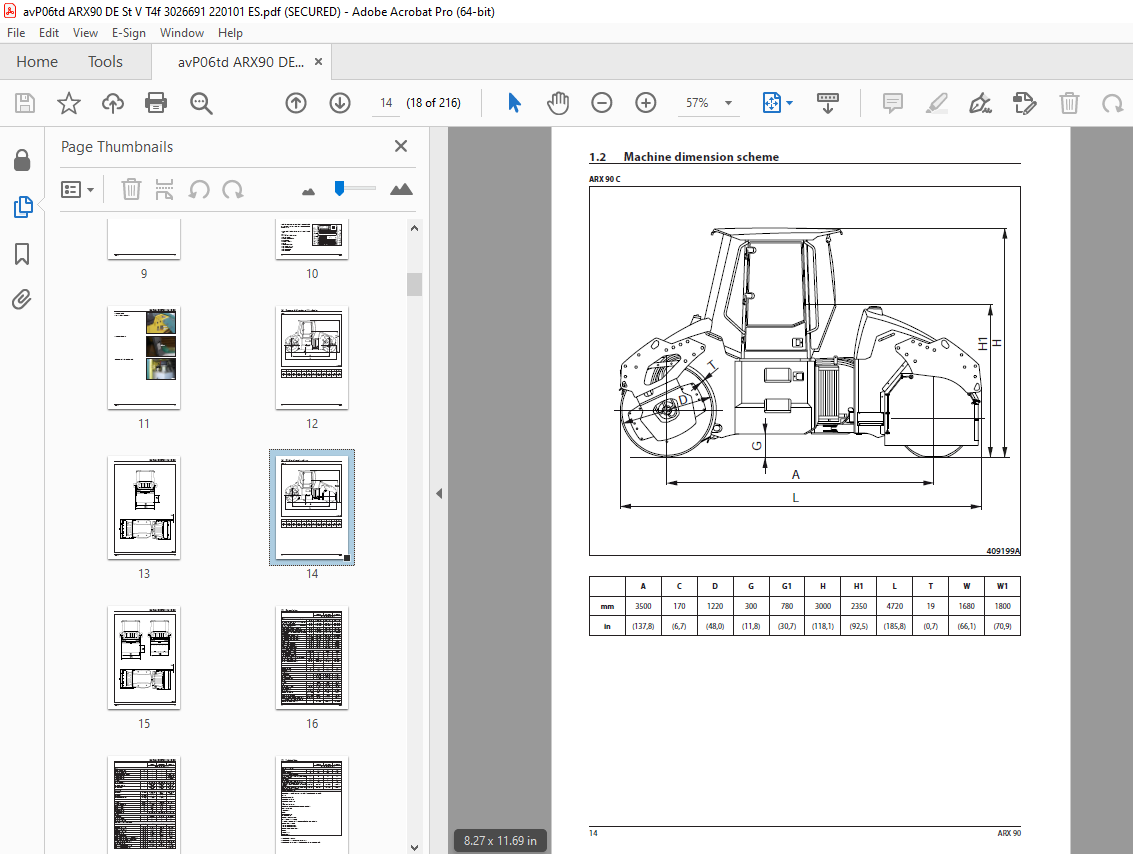This screenshot has width=1133, height=854.
Task: Click the toolbar rotate icon
Action: pyautogui.click(x=1113, y=103)
